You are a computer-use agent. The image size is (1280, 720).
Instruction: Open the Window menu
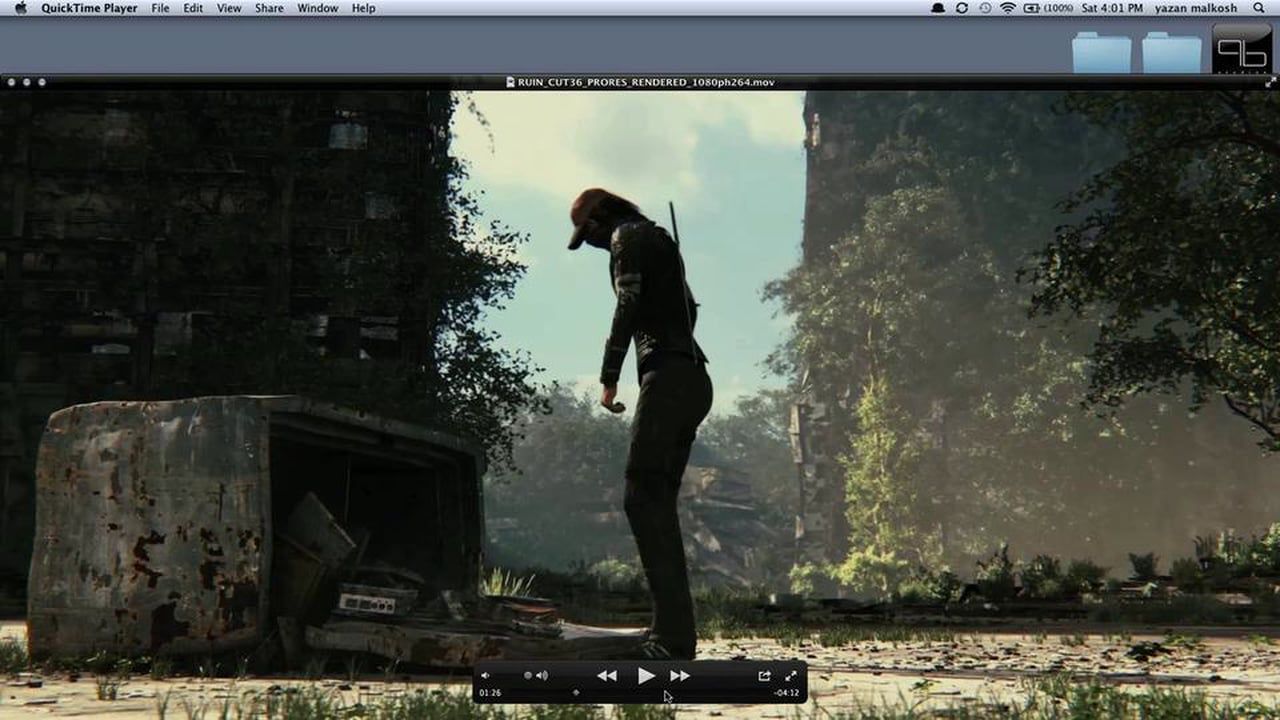tap(317, 8)
